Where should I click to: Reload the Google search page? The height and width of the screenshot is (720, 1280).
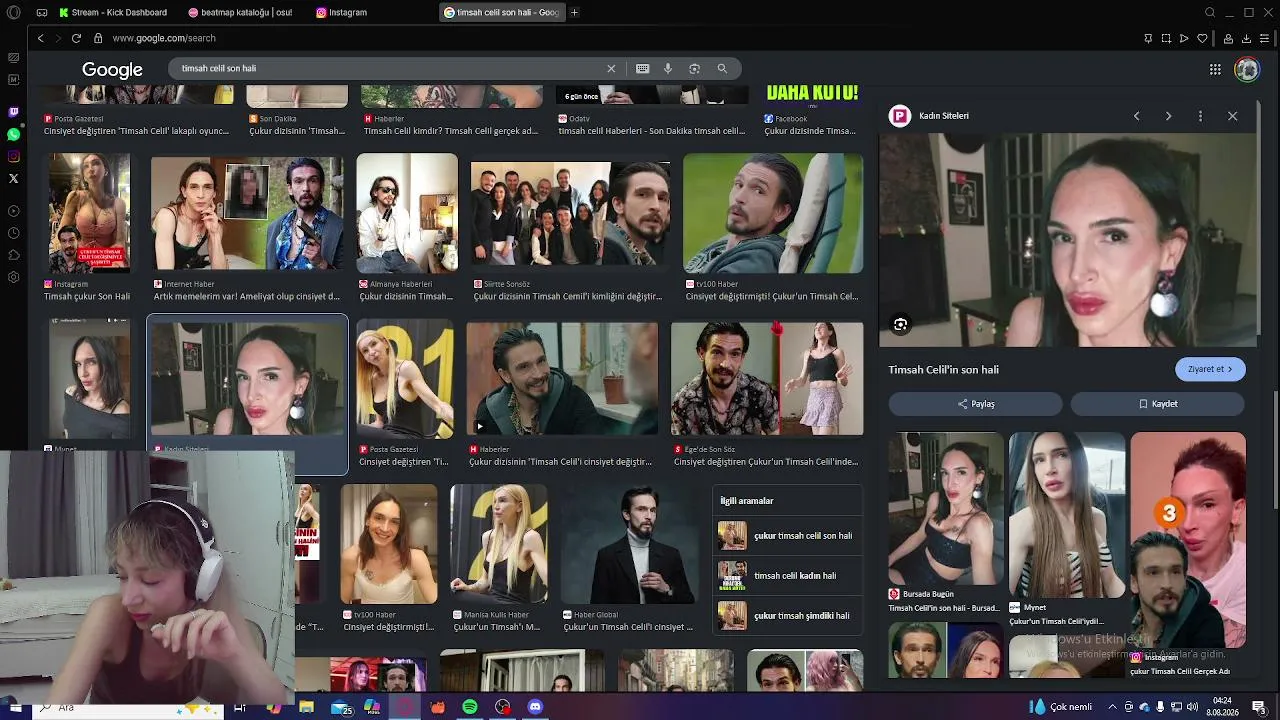pos(76,38)
